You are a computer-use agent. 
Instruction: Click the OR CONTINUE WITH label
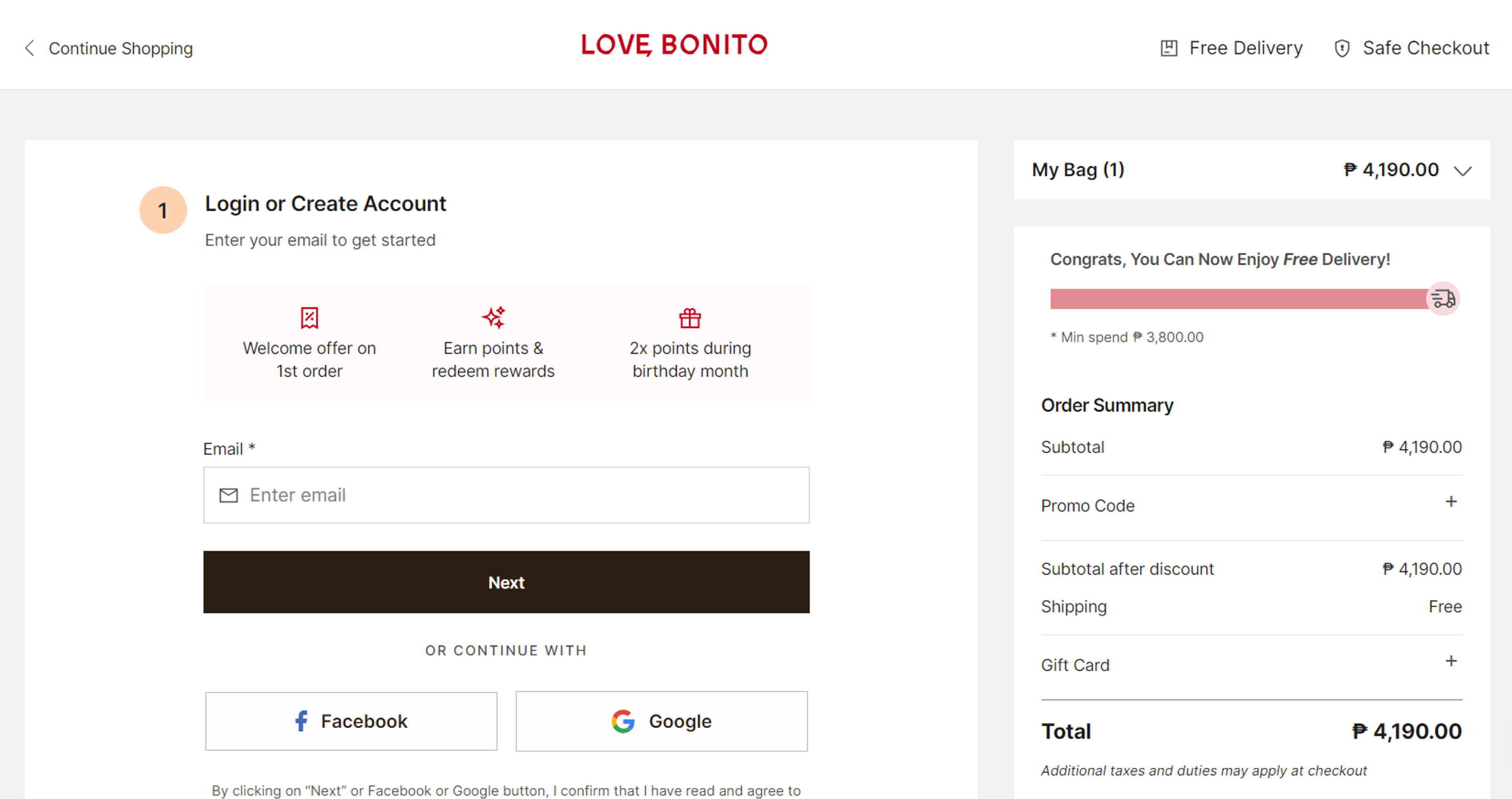(x=506, y=650)
